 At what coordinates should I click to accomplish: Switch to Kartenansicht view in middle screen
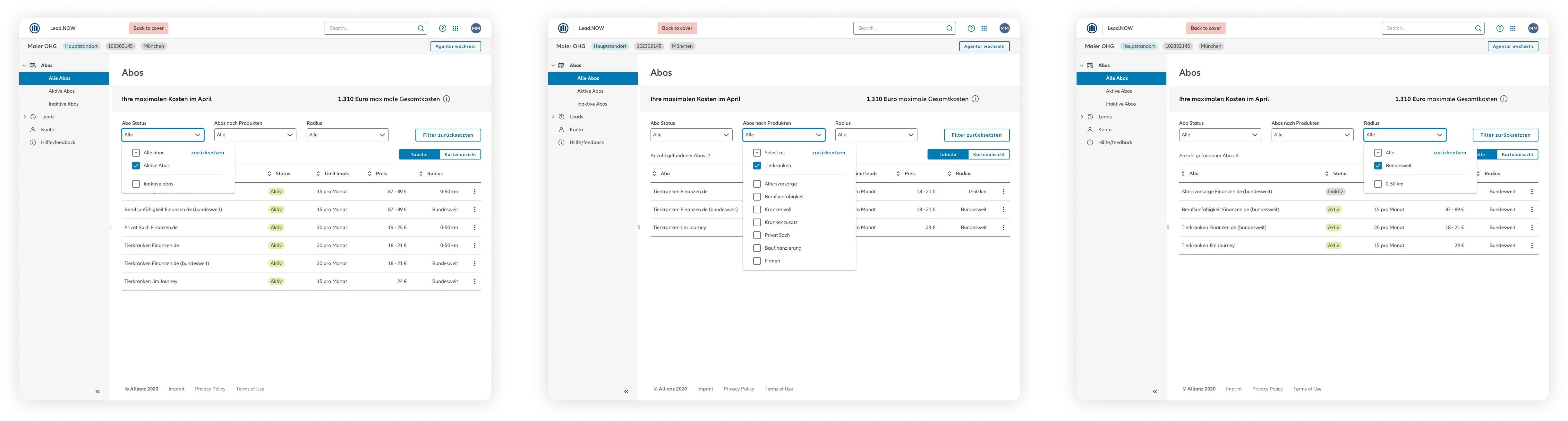tap(989, 154)
